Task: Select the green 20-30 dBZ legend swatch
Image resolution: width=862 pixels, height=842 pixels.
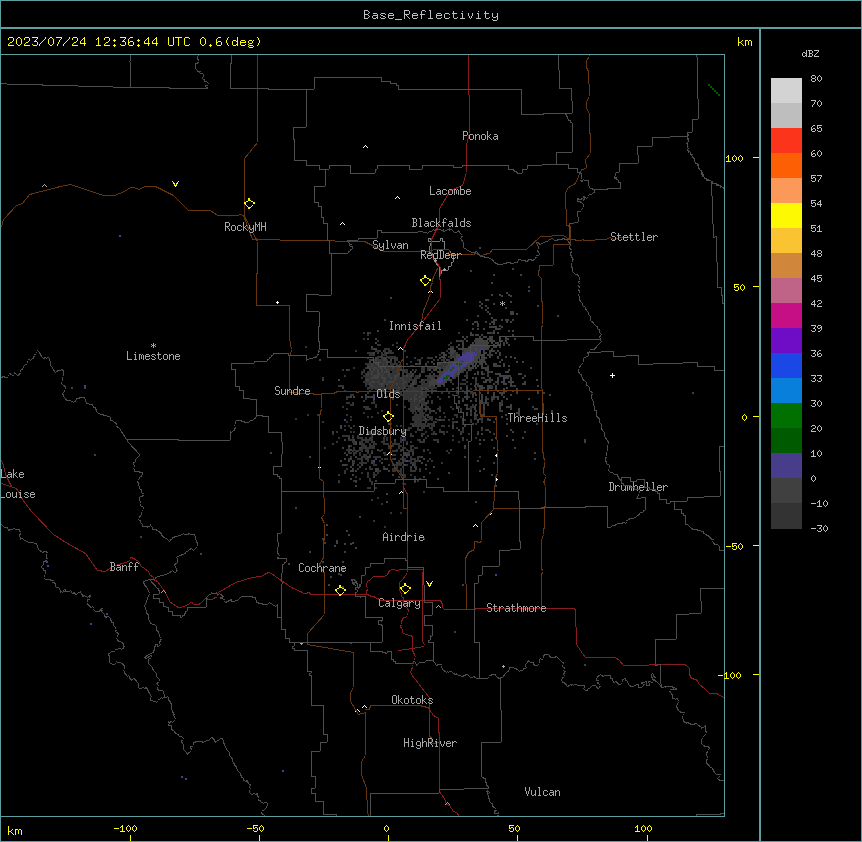Action: (x=786, y=416)
